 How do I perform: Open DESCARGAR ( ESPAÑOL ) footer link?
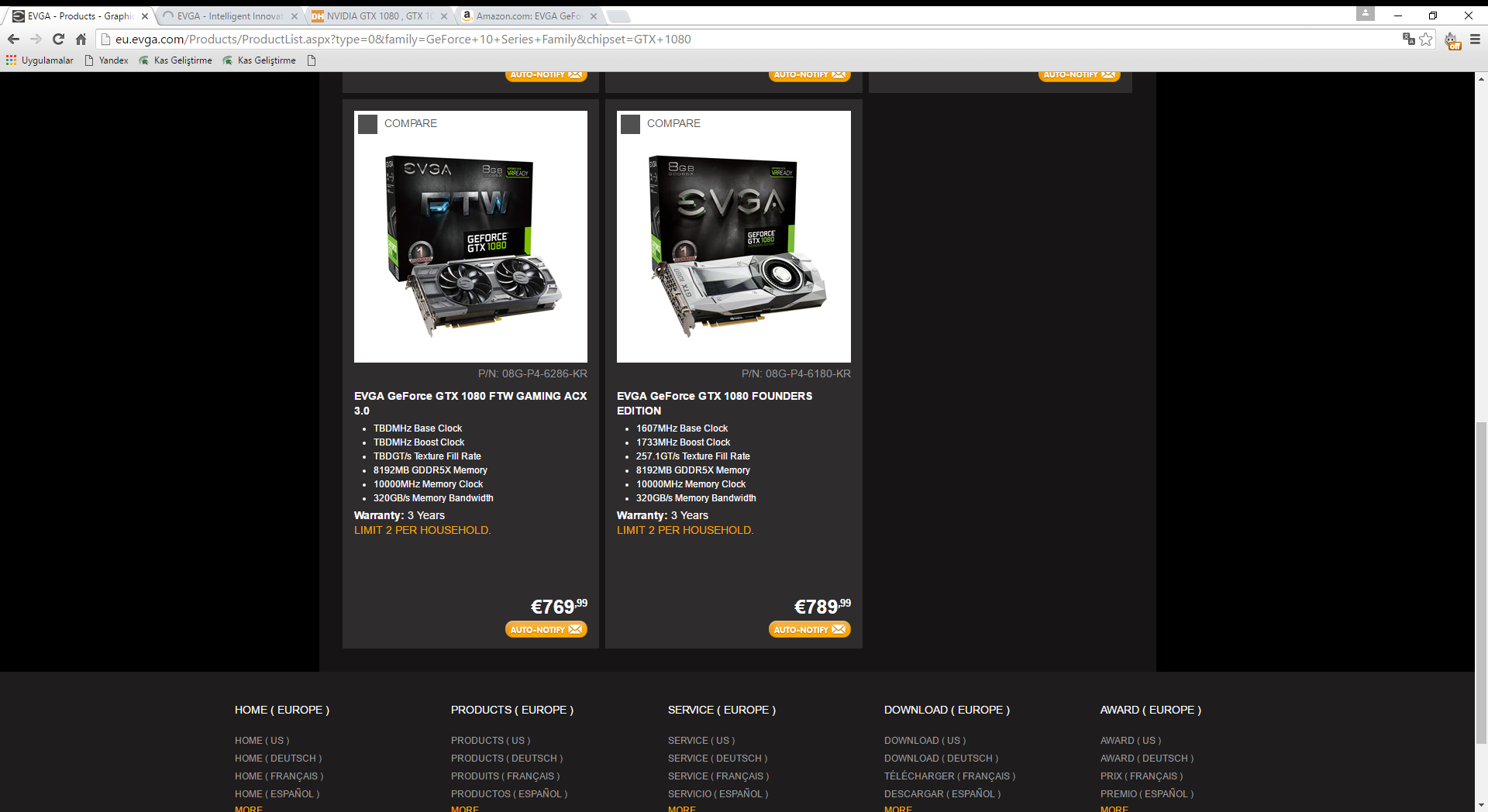[942, 794]
